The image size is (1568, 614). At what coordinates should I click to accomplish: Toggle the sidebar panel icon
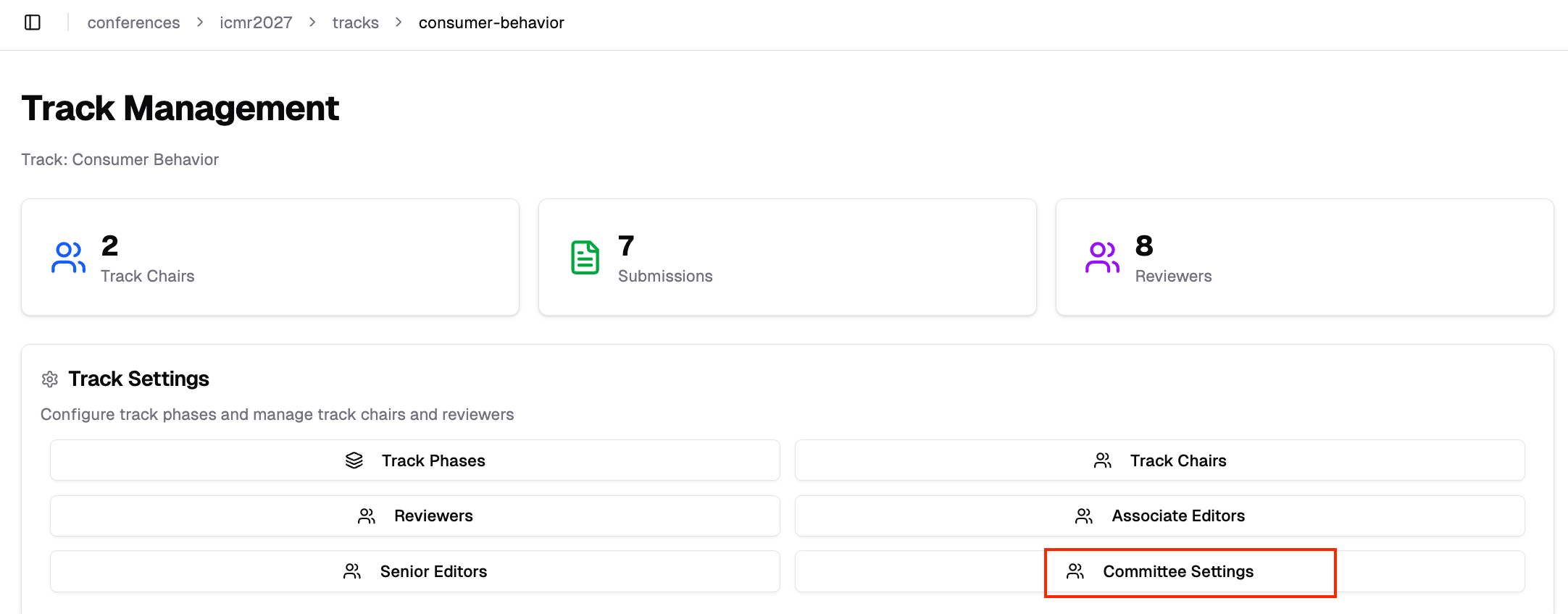pyautogui.click(x=33, y=22)
